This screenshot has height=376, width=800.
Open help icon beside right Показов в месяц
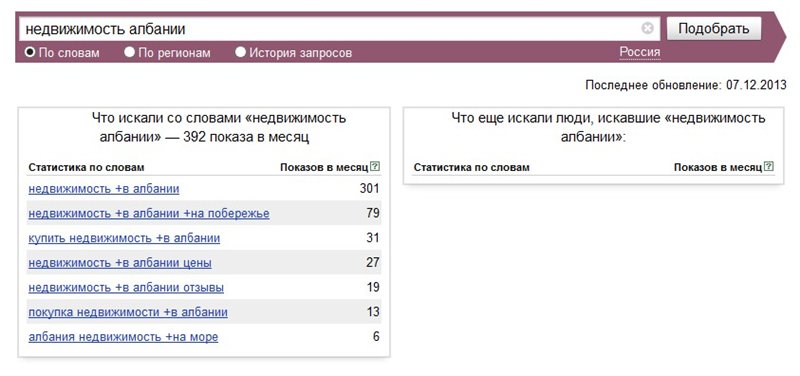pyautogui.click(x=769, y=166)
